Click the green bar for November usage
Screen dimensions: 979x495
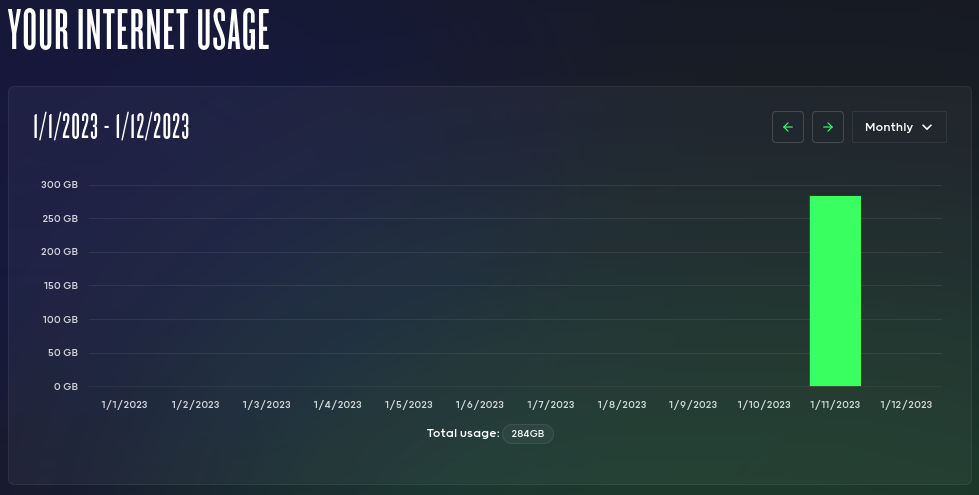(x=835, y=290)
